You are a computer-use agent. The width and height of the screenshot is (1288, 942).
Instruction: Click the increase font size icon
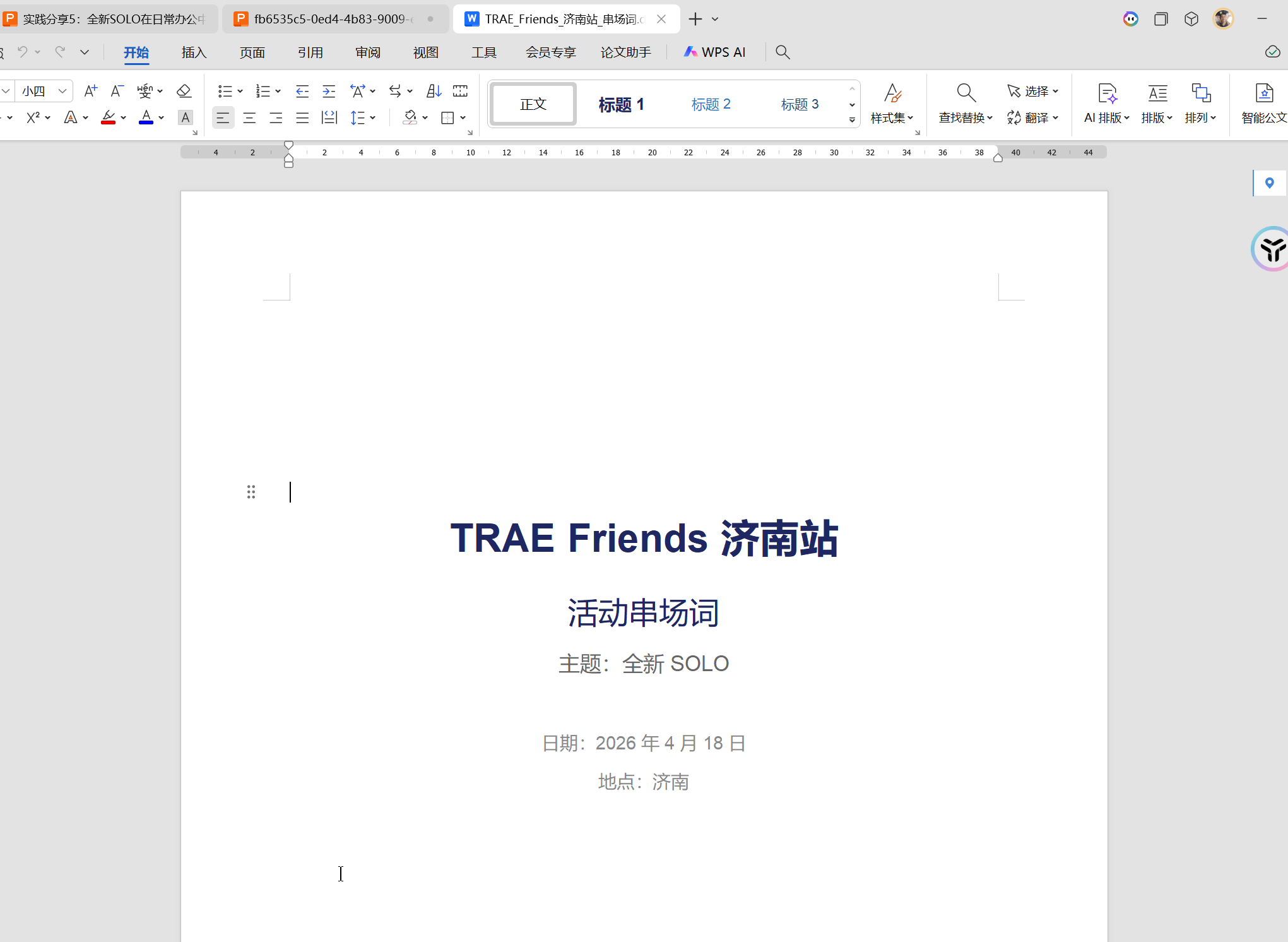point(90,91)
